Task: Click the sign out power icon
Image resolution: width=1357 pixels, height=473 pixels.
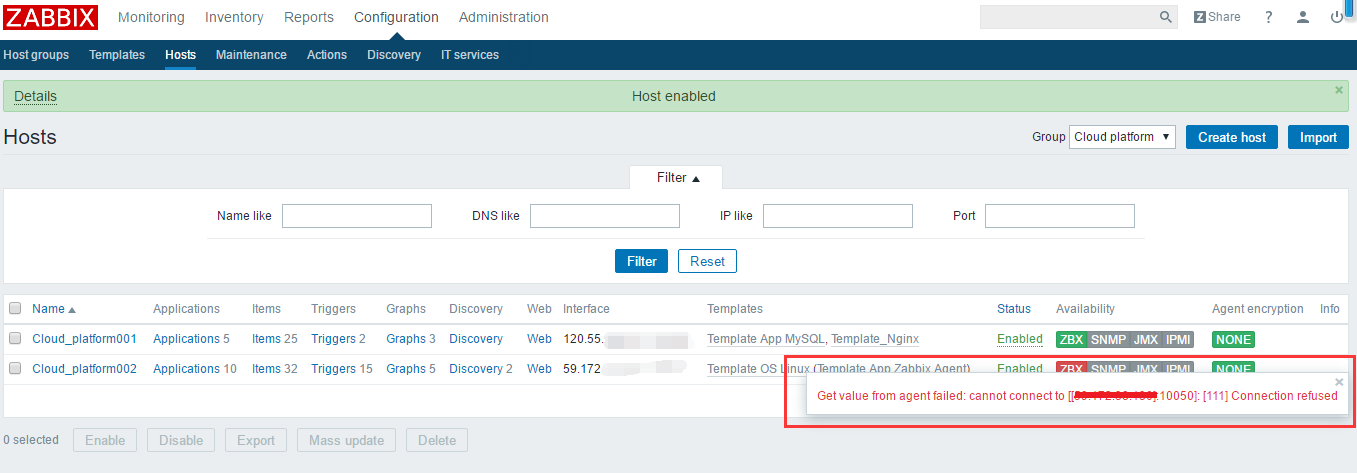Action: pos(1336,17)
